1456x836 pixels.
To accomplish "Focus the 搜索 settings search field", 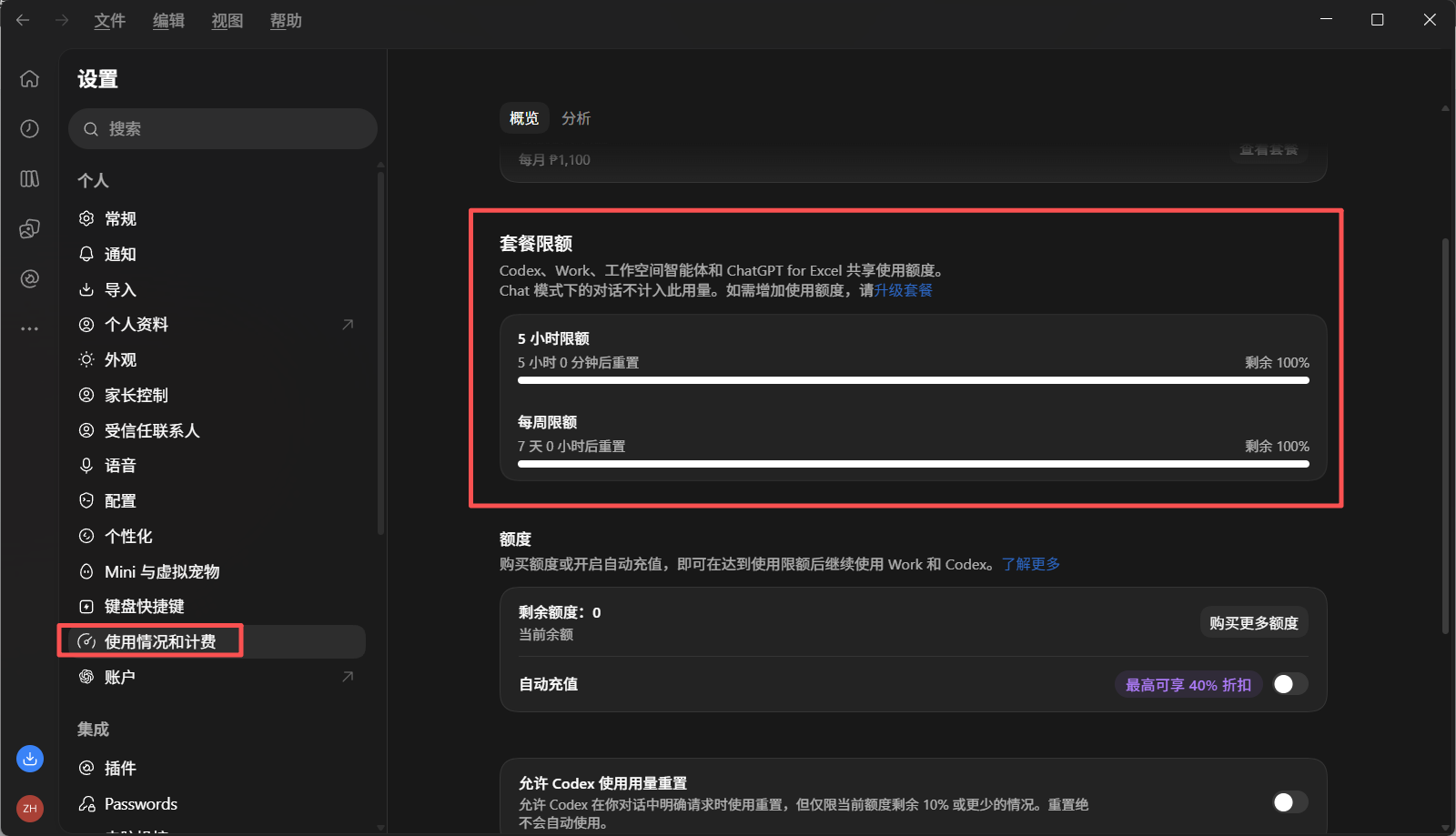I will 223,128.
